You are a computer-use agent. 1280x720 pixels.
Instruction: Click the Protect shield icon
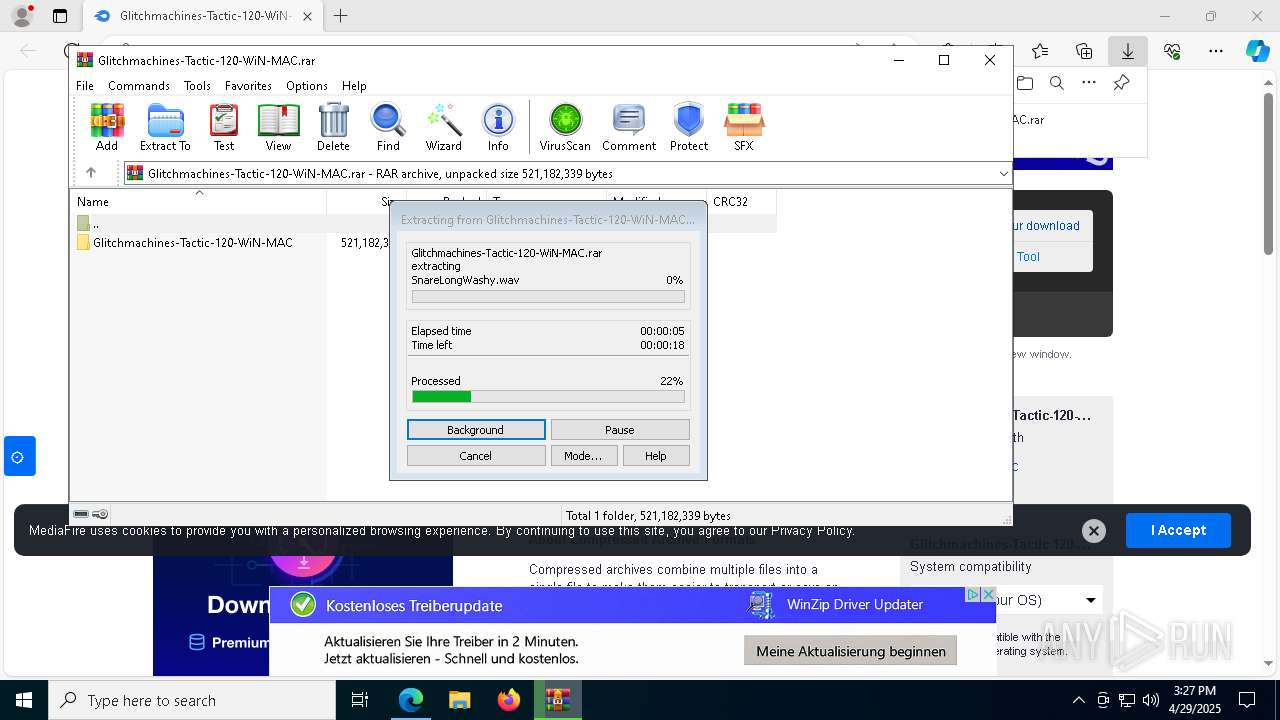[x=689, y=127]
